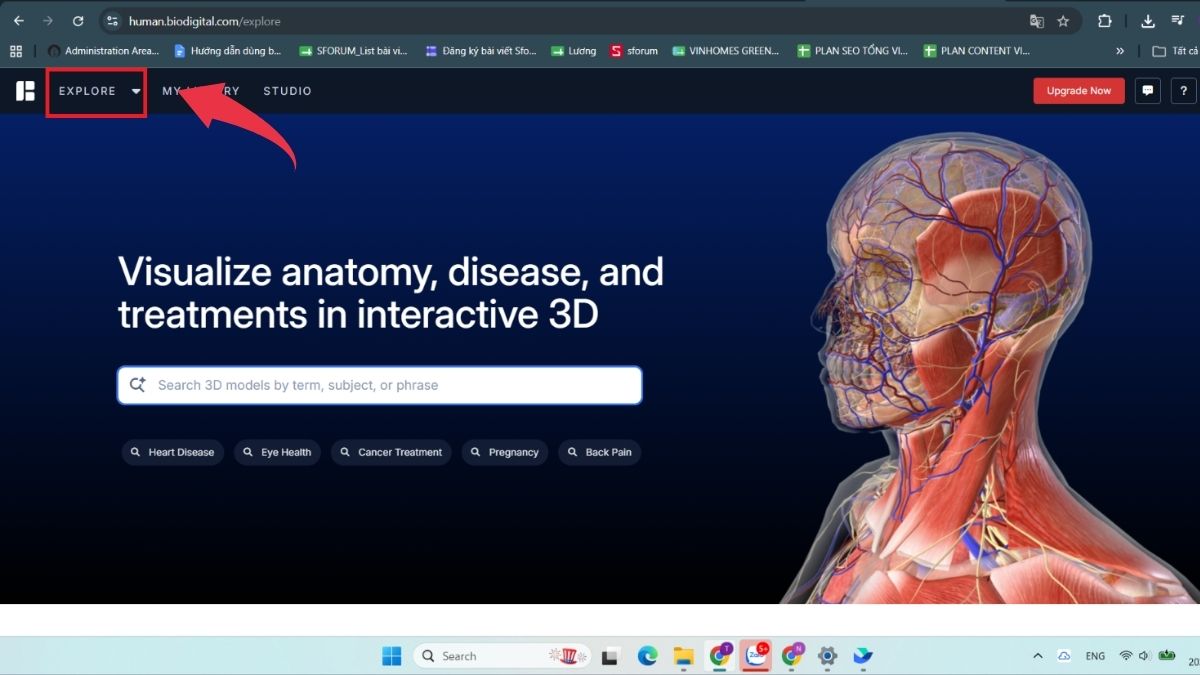
Task: Bookmark this page with star icon
Action: click(1063, 21)
